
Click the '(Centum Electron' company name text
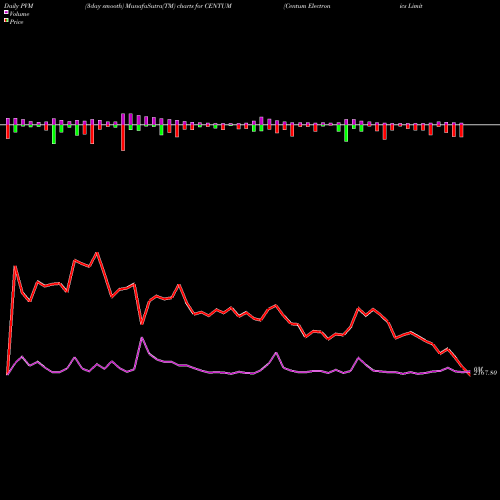point(307,6)
